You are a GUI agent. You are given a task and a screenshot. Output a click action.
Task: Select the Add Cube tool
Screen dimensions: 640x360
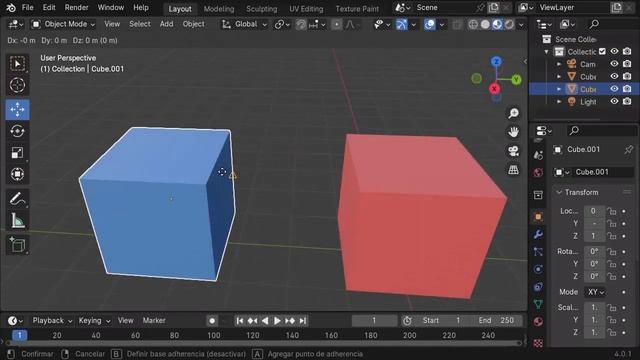click(x=17, y=245)
